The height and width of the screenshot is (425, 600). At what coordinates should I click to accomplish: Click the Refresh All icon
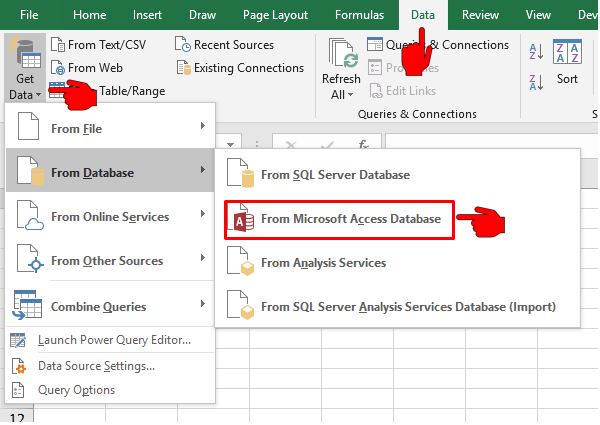[343, 54]
